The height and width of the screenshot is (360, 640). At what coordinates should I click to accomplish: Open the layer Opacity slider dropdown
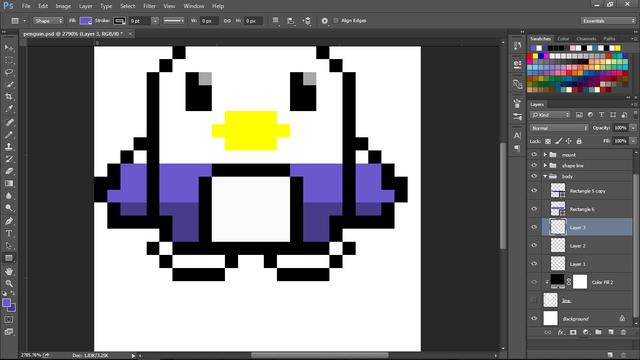633,128
